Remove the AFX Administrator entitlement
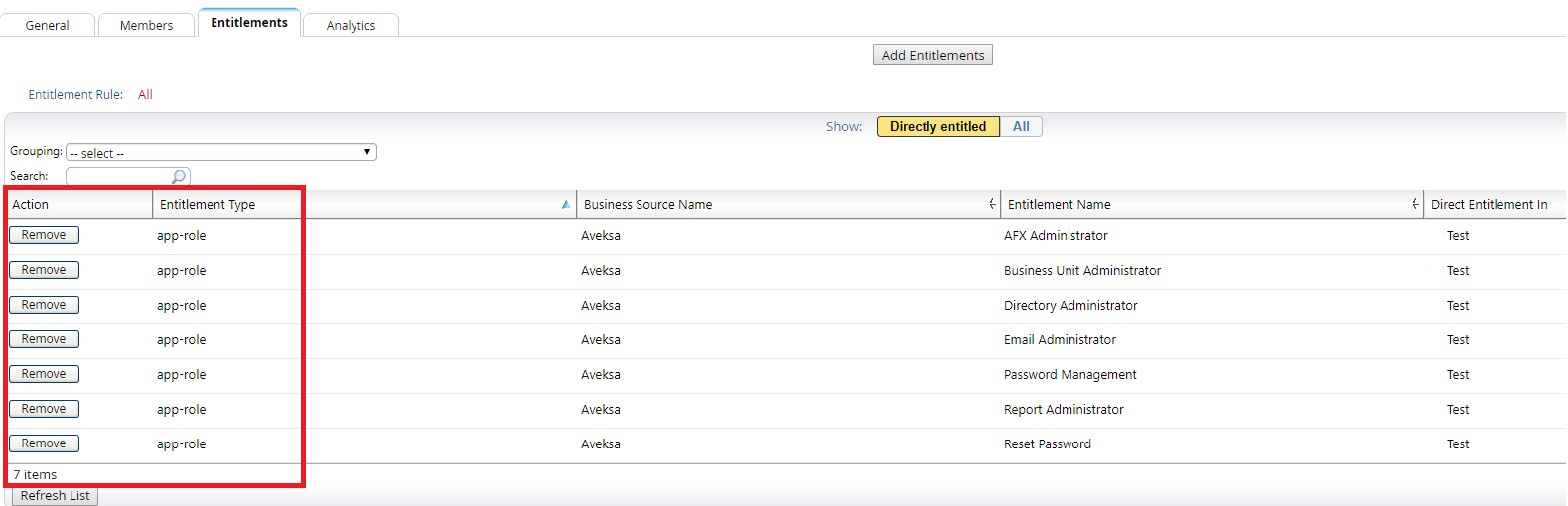Screen dimensions: 1568x506 [x=45, y=235]
